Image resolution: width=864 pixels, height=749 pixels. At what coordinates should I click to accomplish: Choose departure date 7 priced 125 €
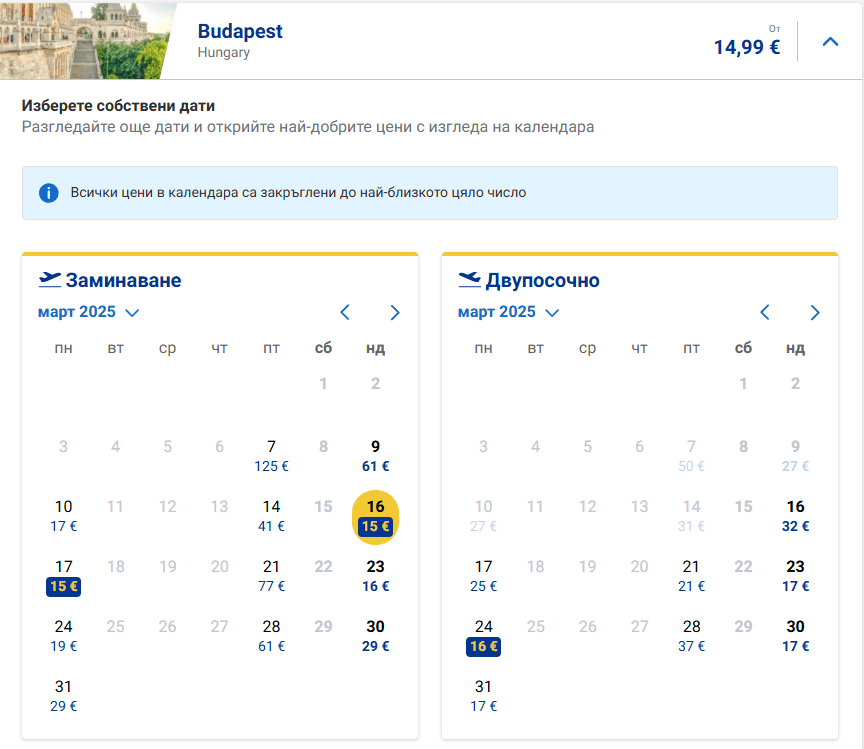[271, 455]
